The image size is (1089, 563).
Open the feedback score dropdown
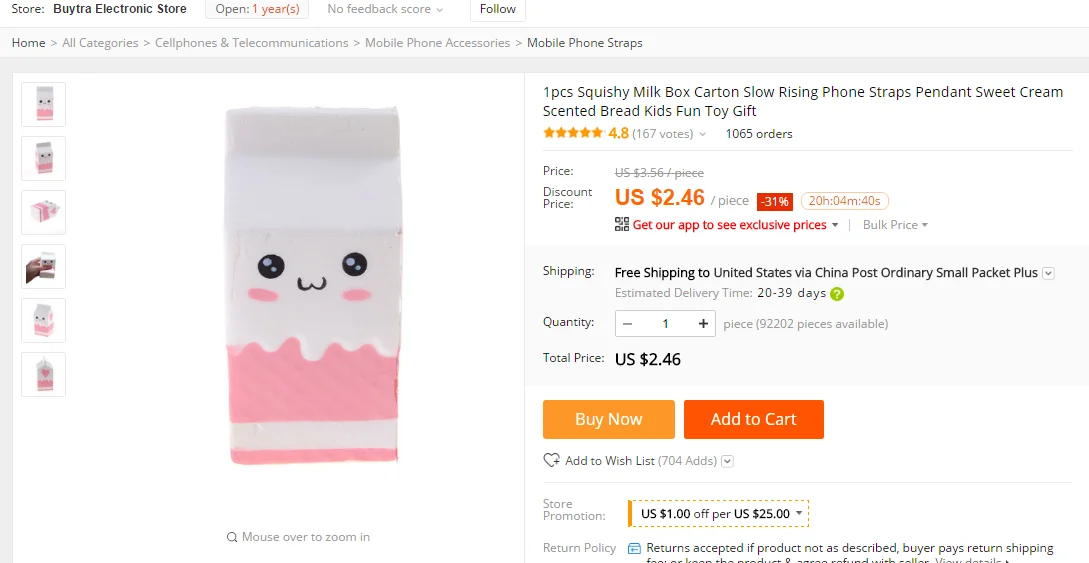coord(386,9)
